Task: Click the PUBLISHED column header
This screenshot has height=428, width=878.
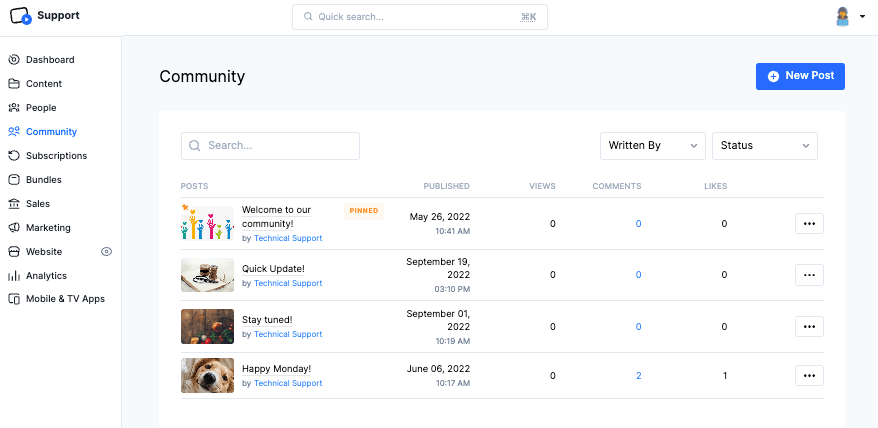Action: coord(446,187)
